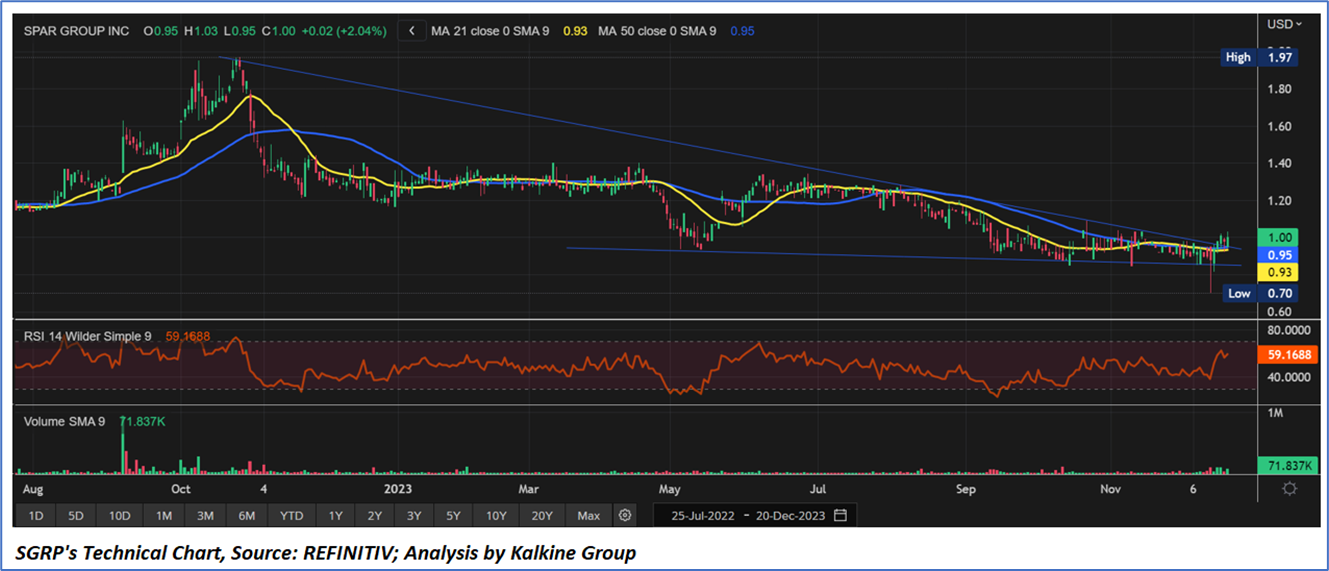
Task: Select the 10D time range
Action: point(120,515)
